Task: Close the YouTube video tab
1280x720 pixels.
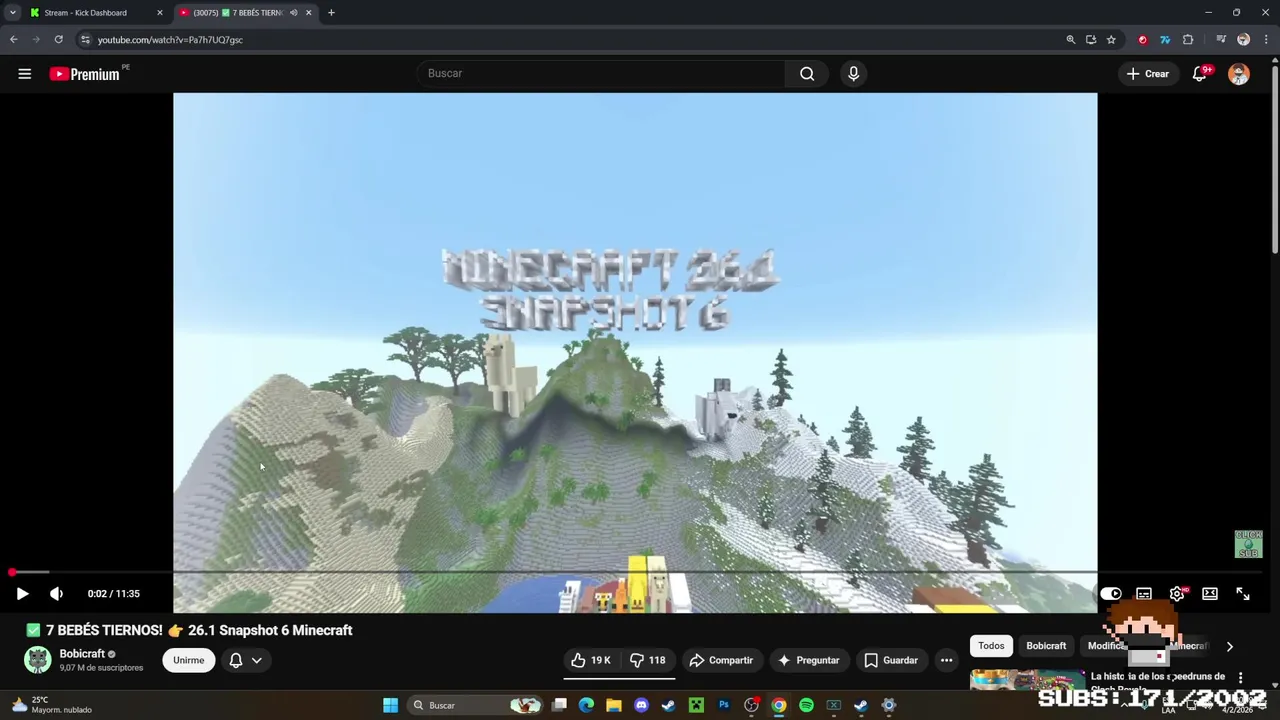Action: (308, 13)
